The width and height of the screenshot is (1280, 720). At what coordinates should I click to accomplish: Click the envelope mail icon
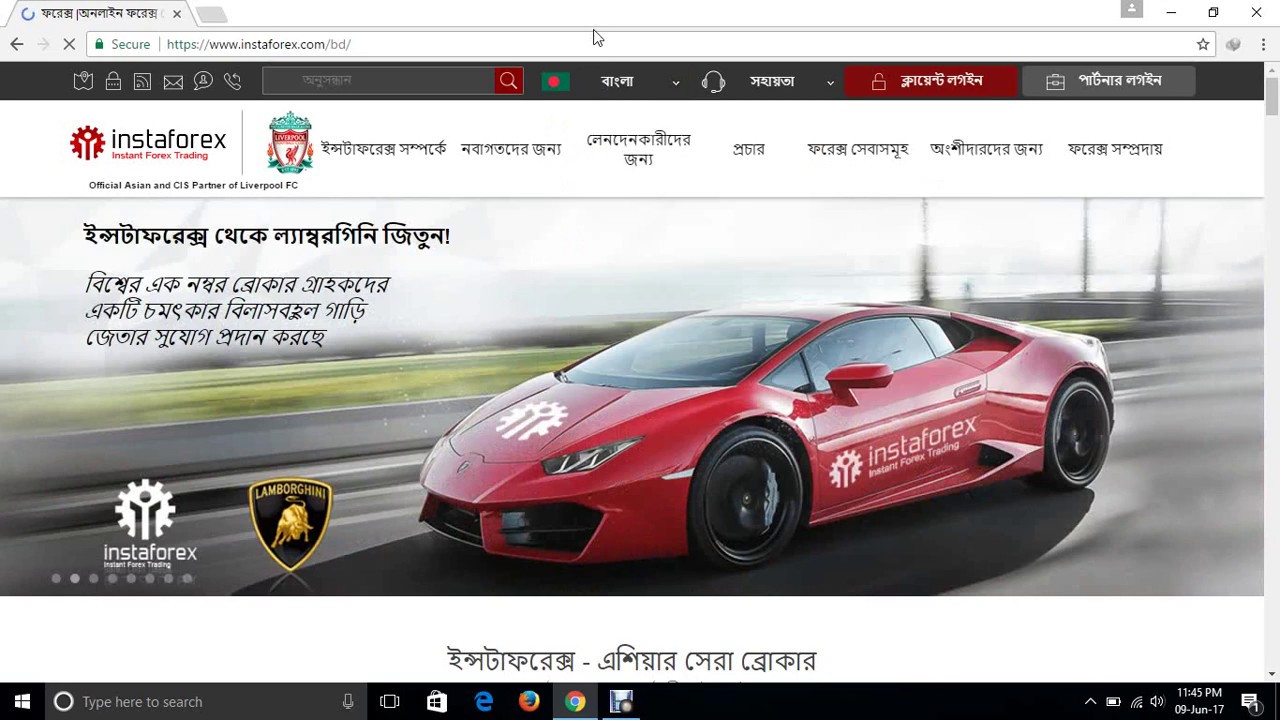click(173, 82)
